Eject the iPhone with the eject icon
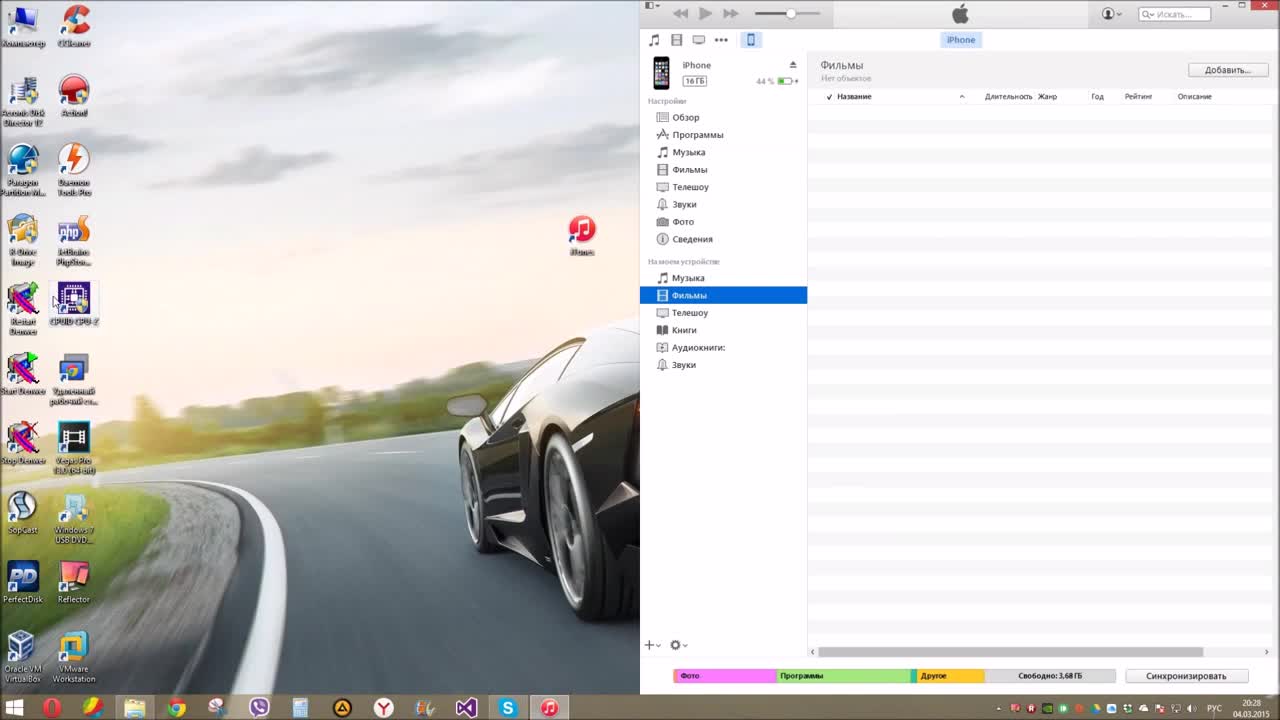The height and width of the screenshot is (720, 1280). click(x=793, y=65)
